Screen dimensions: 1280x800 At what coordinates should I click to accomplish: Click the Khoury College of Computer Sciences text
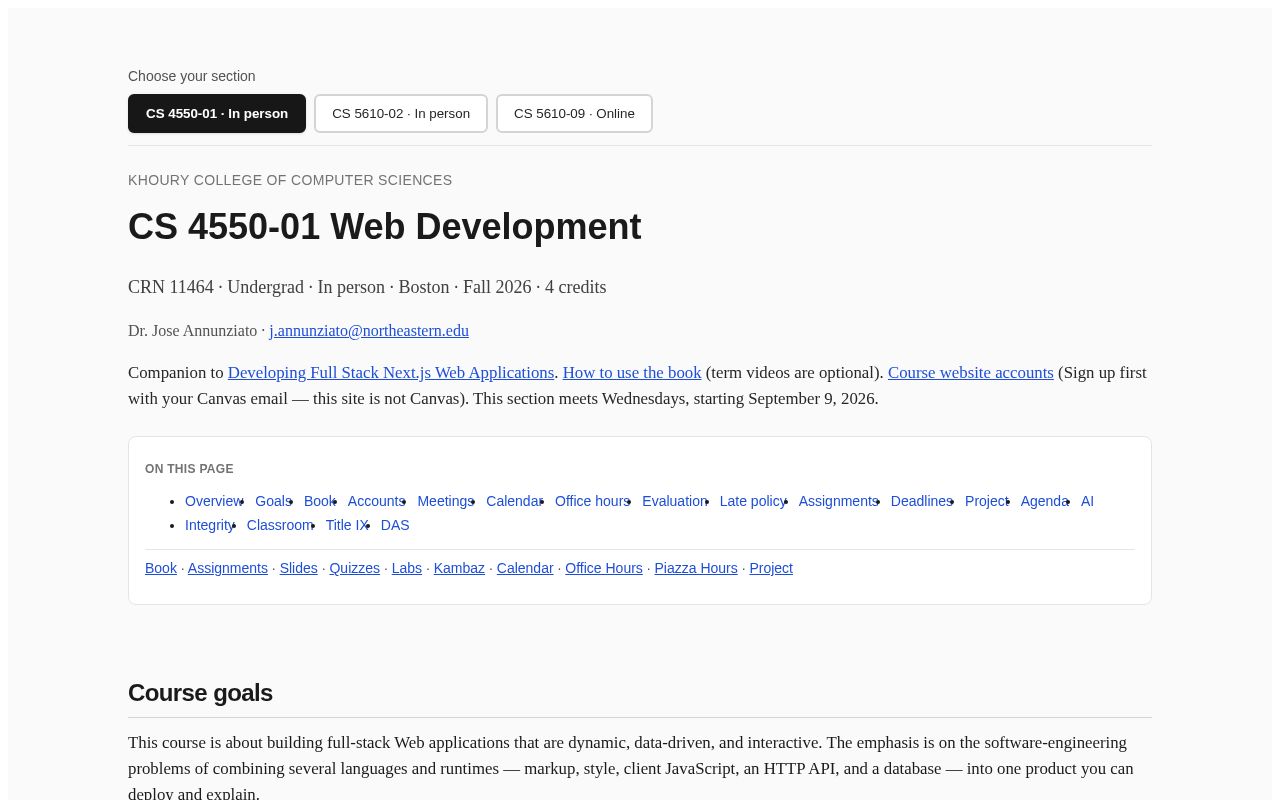point(290,180)
